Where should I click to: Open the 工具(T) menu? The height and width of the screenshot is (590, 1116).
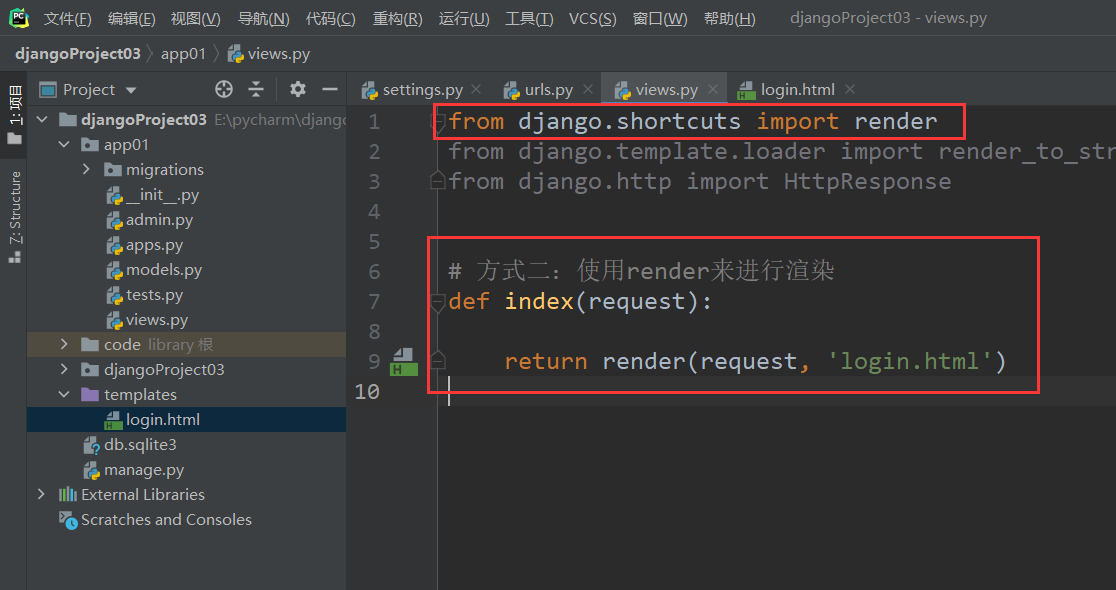pos(529,19)
